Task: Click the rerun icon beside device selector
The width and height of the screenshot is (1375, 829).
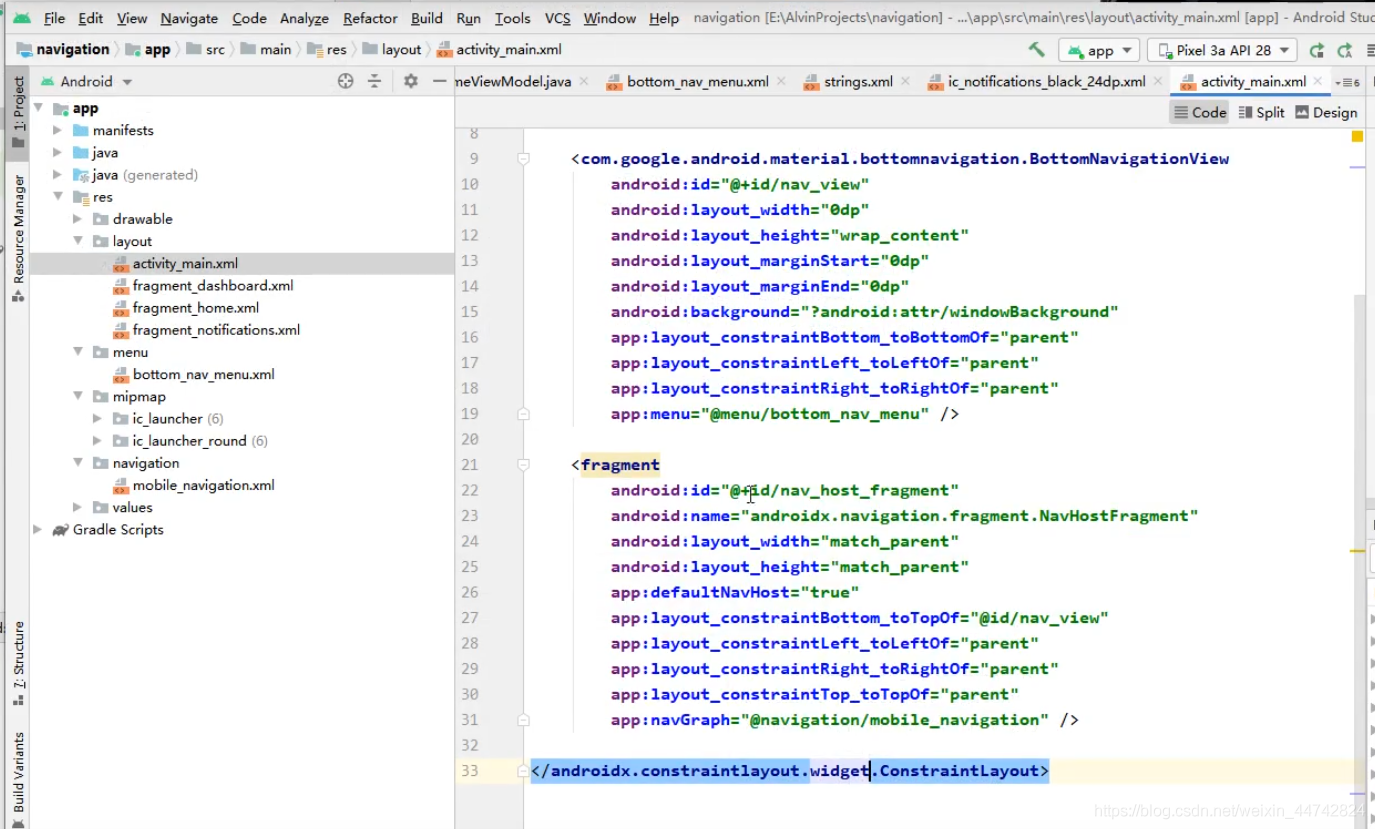Action: point(1317,50)
